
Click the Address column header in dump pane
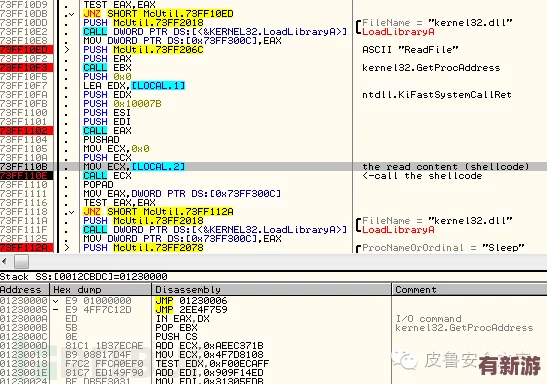coord(25,289)
